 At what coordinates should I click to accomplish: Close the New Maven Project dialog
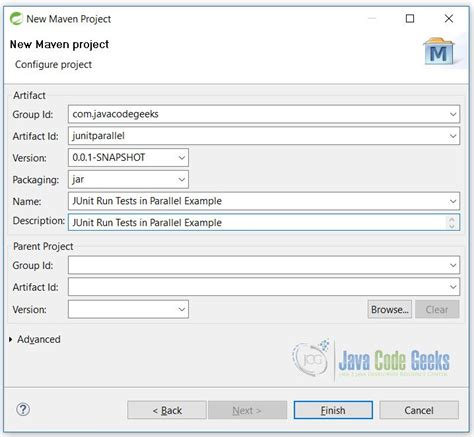tap(449, 18)
